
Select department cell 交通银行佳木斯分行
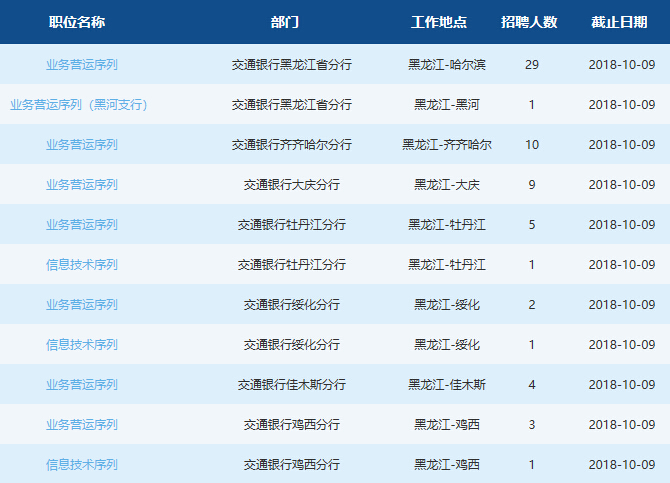tap(292, 385)
